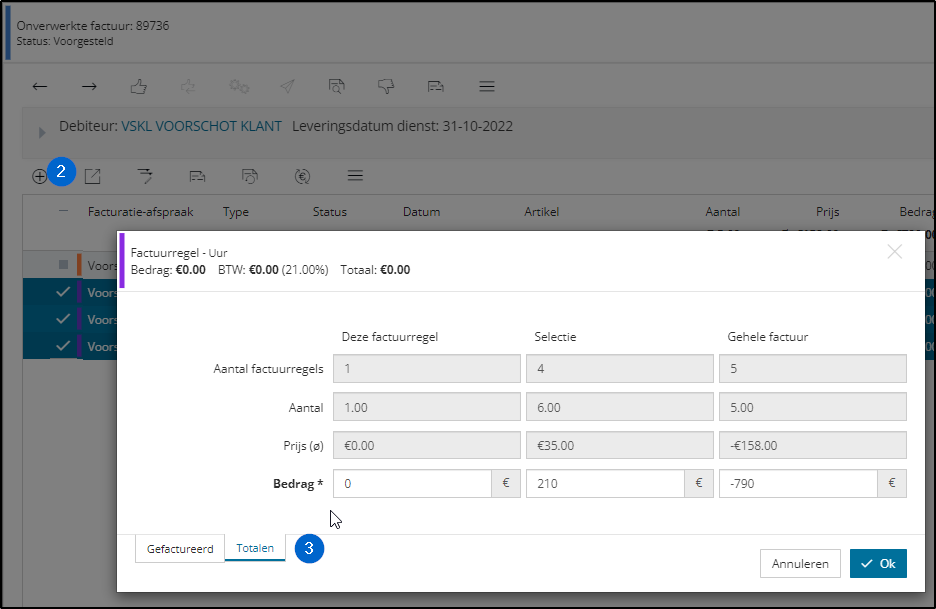
Task: Click the thumbs-up with arrow icon
Action: tap(188, 87)
